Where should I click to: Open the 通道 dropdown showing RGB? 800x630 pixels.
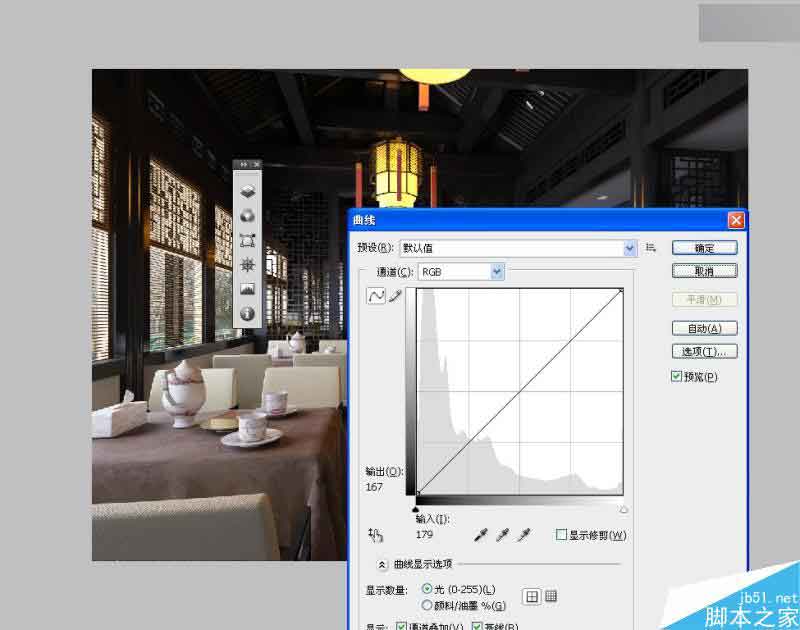coord(495,271)
